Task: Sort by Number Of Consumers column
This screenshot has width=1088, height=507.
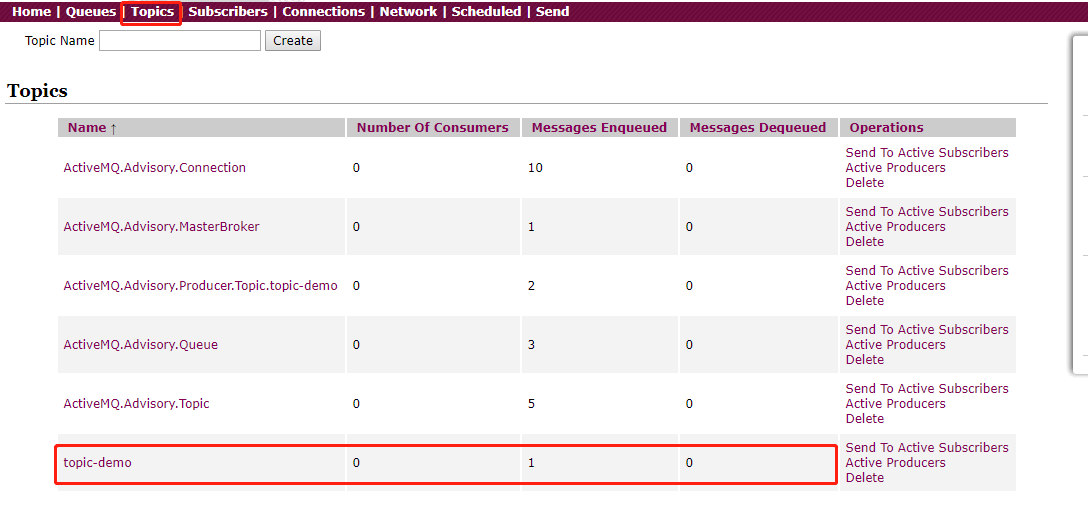Action: (432, 128)
